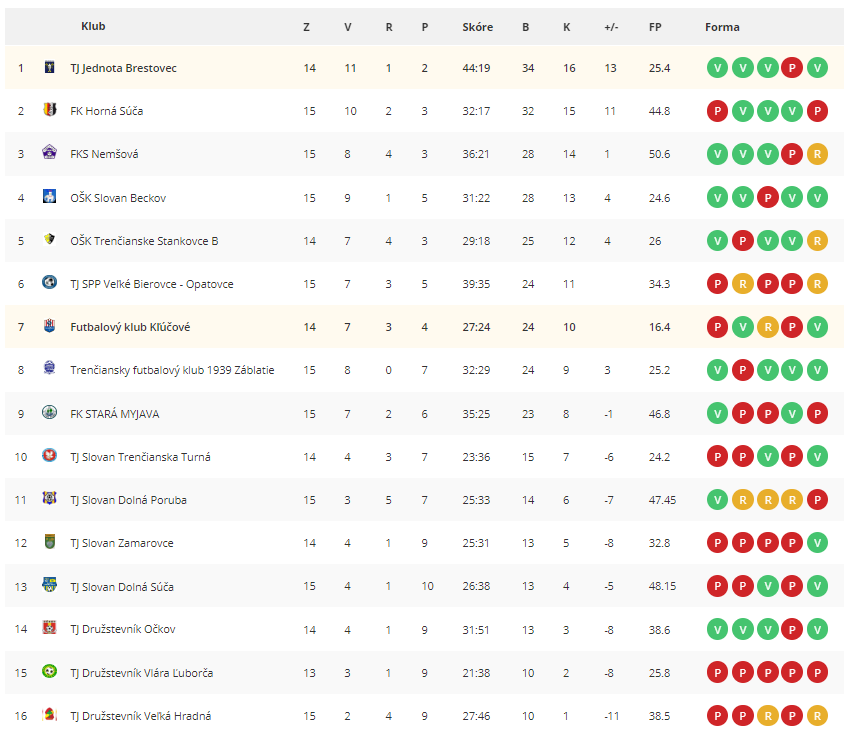Click the TJ Družstevník Vlára Ľuborča crest
Image resolution: width=851 pixels, height=740 pixels.
click(49, 672)
